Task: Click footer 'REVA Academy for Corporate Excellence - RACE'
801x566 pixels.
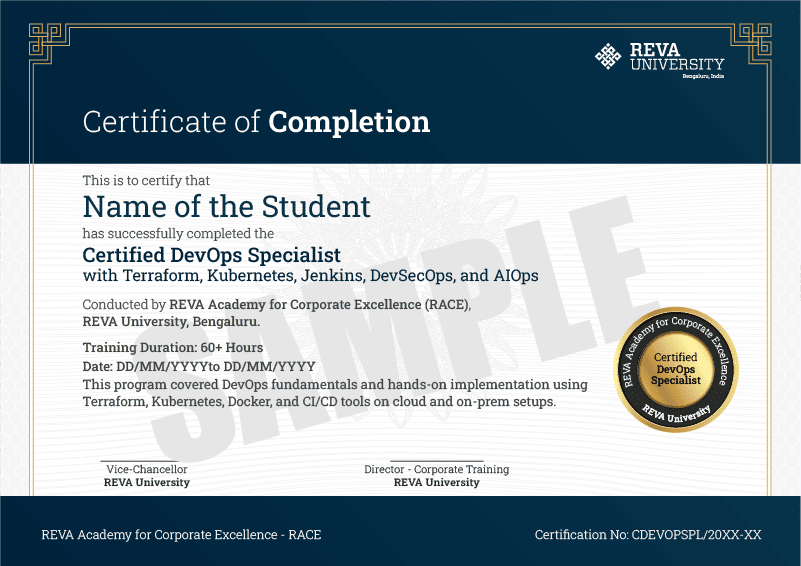Action: [181, 535]
